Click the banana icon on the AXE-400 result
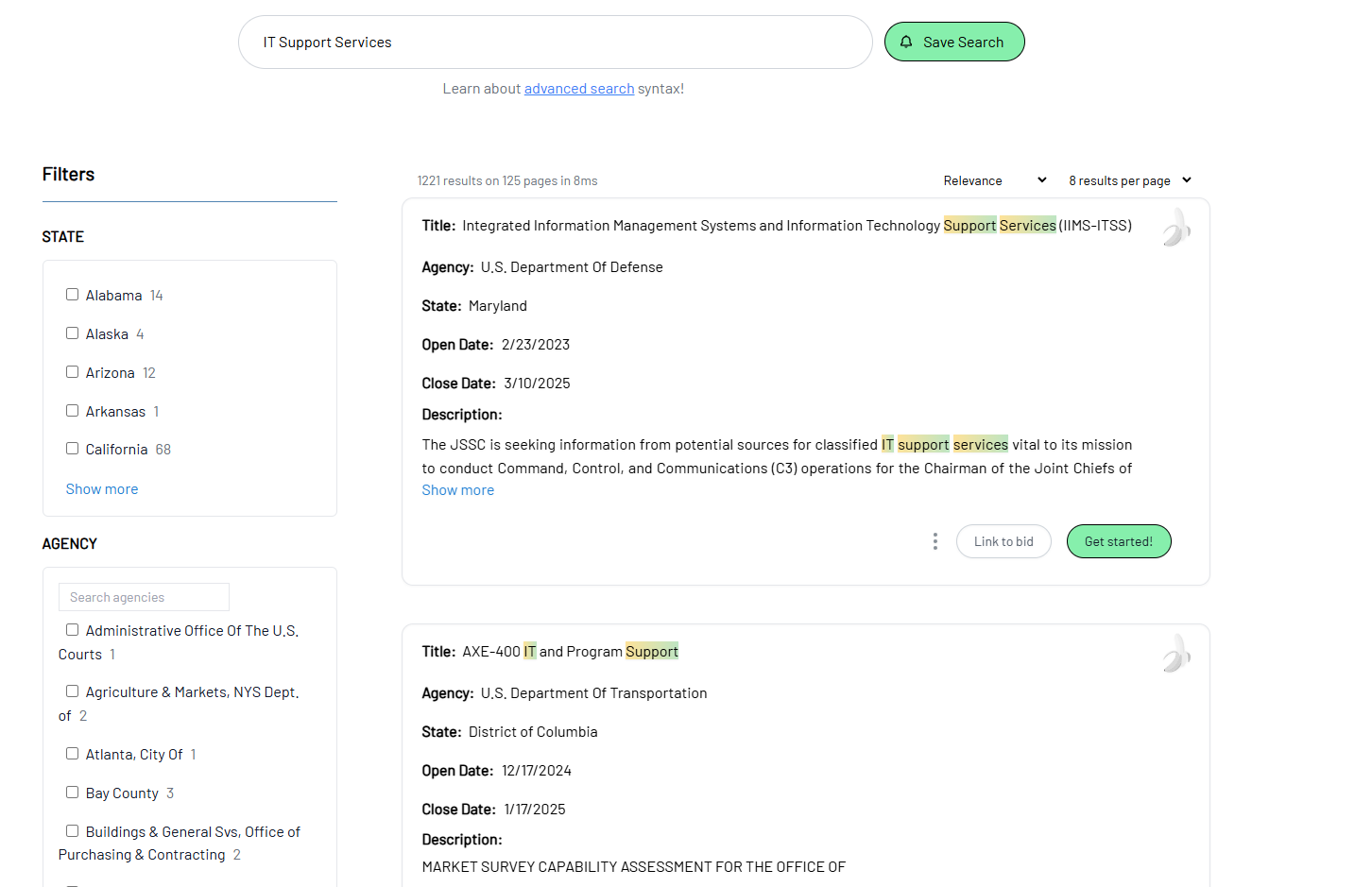Image resolution: width=1372 pixels, height=887 pixels. 1176,654
